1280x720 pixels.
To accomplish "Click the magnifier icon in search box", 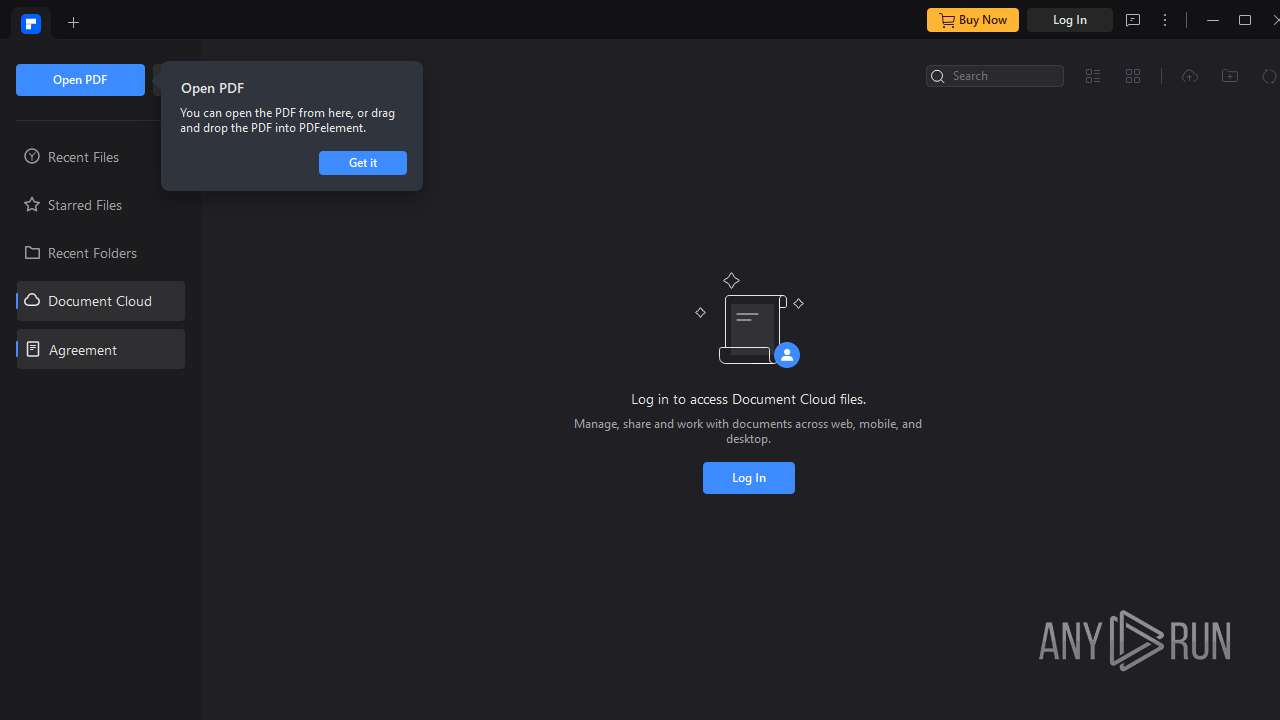I will 938,76.
